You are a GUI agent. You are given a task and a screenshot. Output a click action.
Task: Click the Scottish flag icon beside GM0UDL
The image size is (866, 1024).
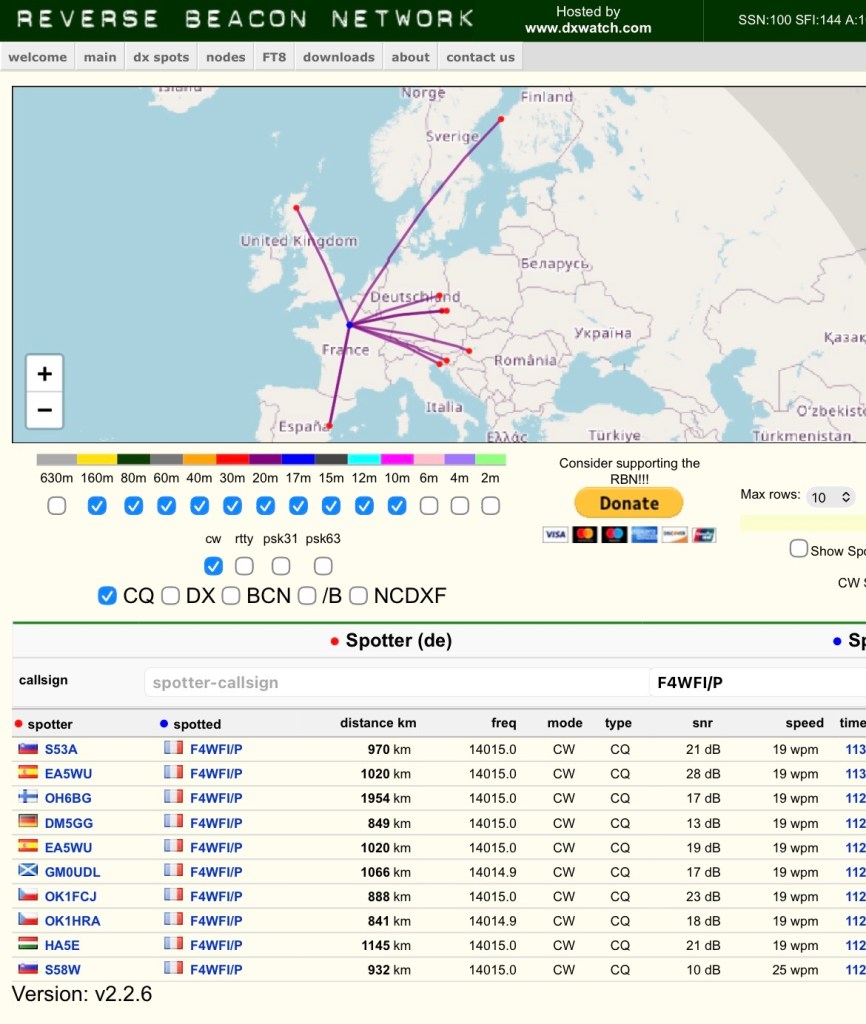click(27, 871)
